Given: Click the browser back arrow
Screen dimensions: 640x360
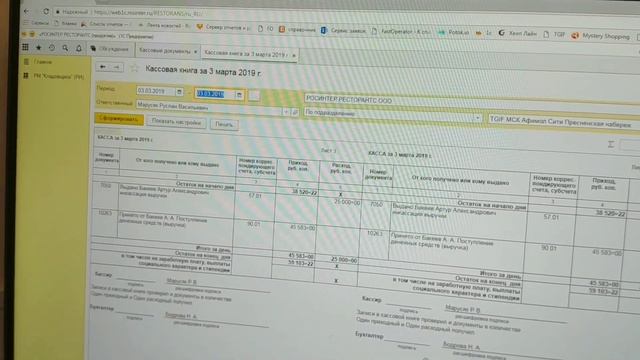Looking at the screenshot, I should (x=27, y=11).
